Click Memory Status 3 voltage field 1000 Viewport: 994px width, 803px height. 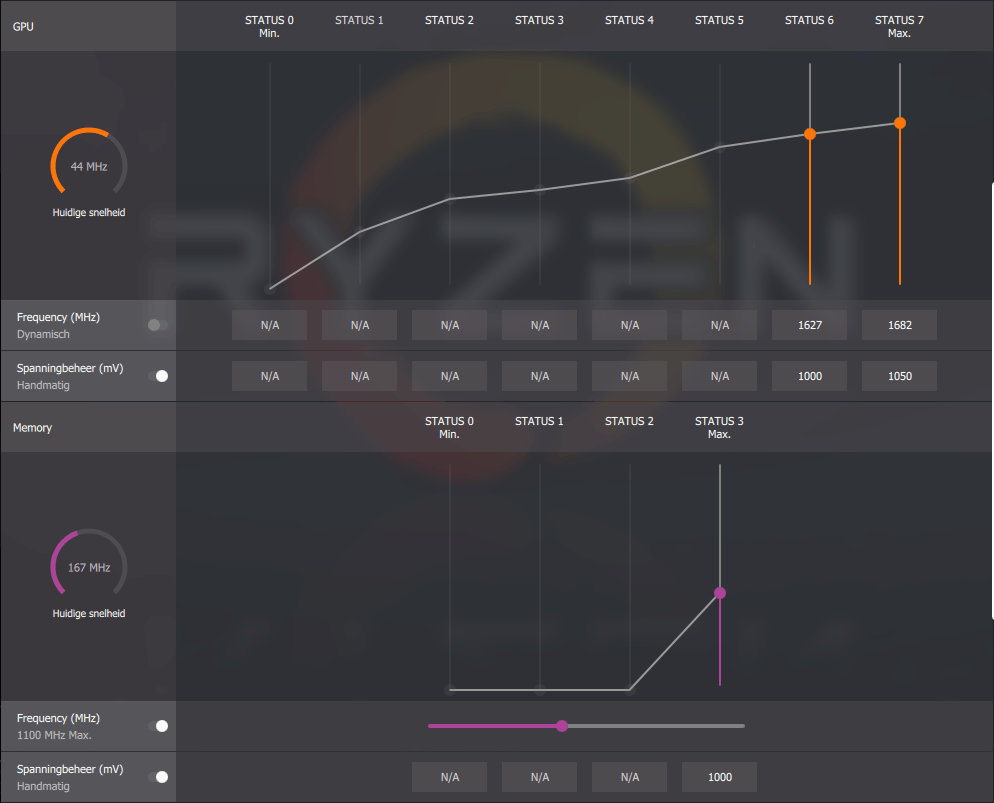pos(720,777)
